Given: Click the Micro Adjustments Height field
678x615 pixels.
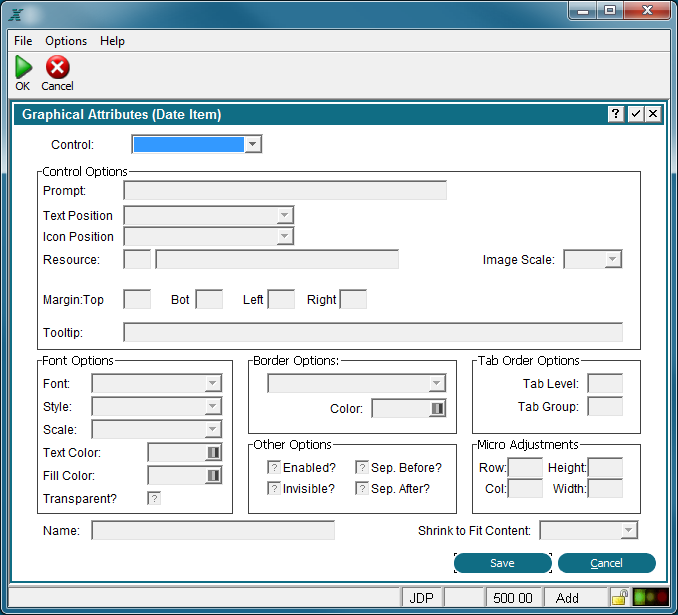Looking at the screenshot, I should (605, 467).
